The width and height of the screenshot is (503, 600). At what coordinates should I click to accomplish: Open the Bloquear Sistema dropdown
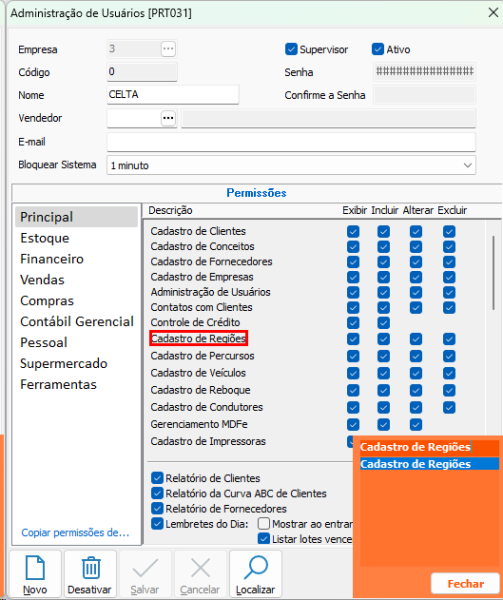pos(291,165)
